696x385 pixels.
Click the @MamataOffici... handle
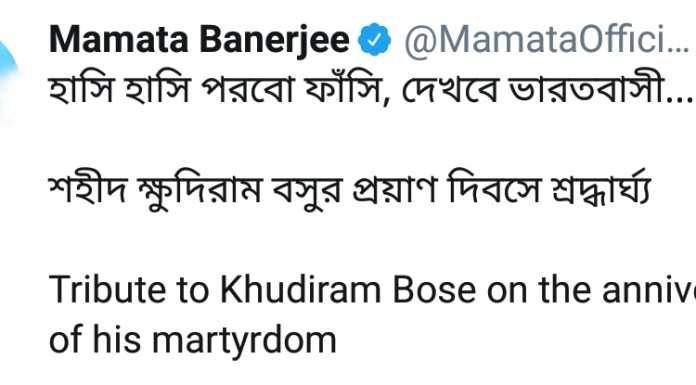[546, 40]
